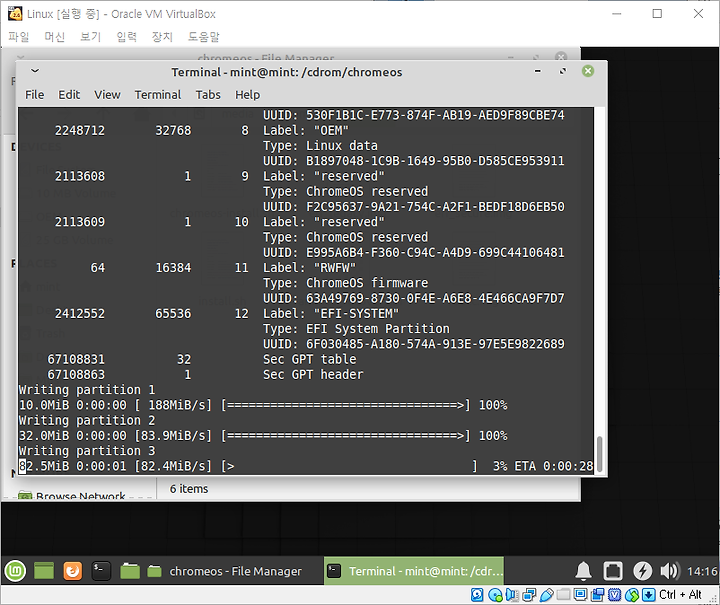The width and height of the screenshot is (720, 605).
Task: Open the notifications bell in panel
Action: (x=583, y=571)
